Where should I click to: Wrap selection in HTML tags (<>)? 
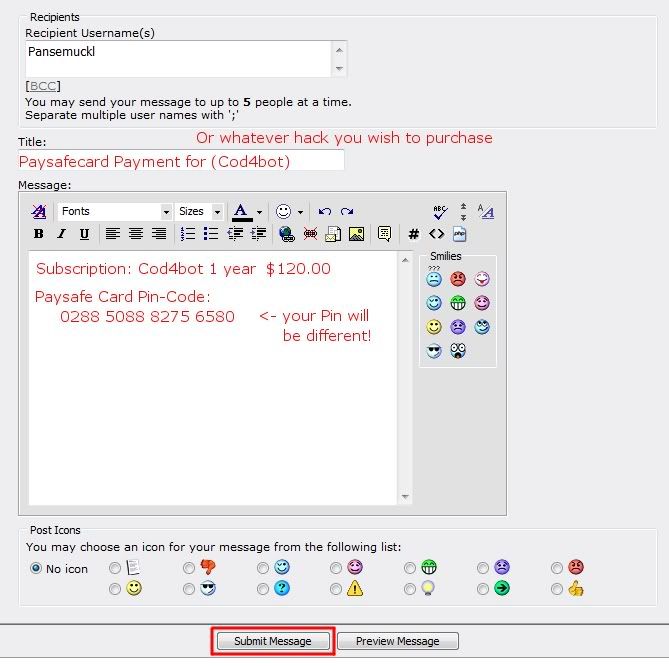[436, 234]
